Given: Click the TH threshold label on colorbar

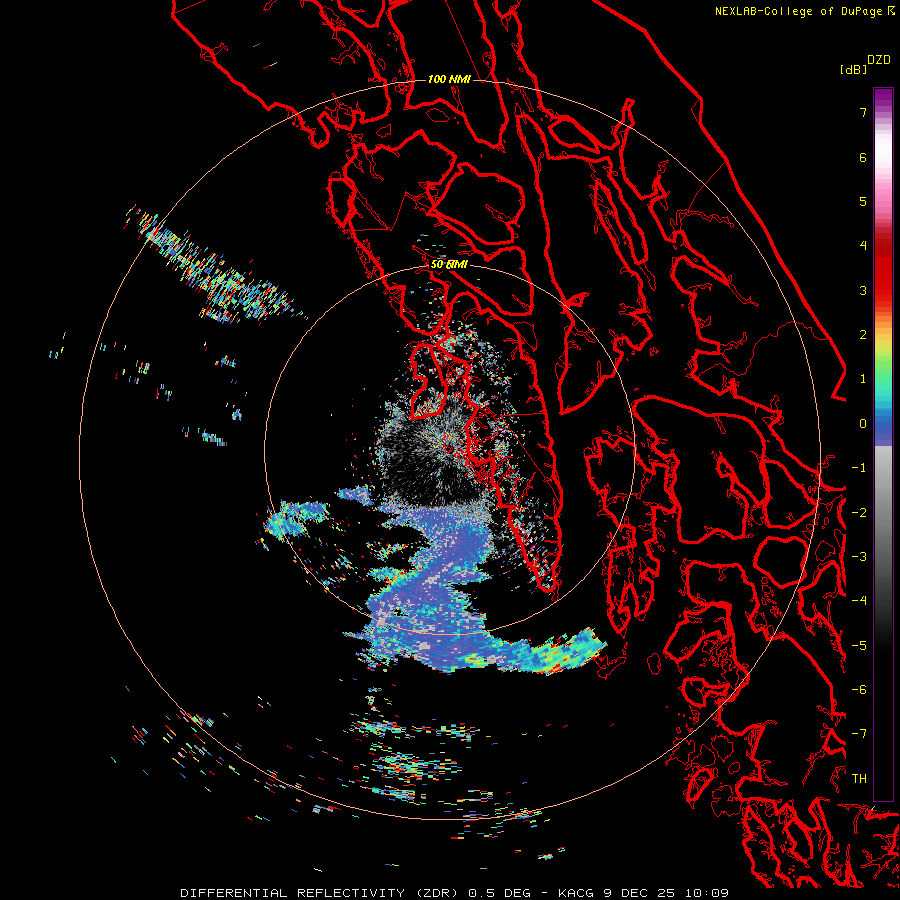Looking at the screenshot, I should [859, 778].
